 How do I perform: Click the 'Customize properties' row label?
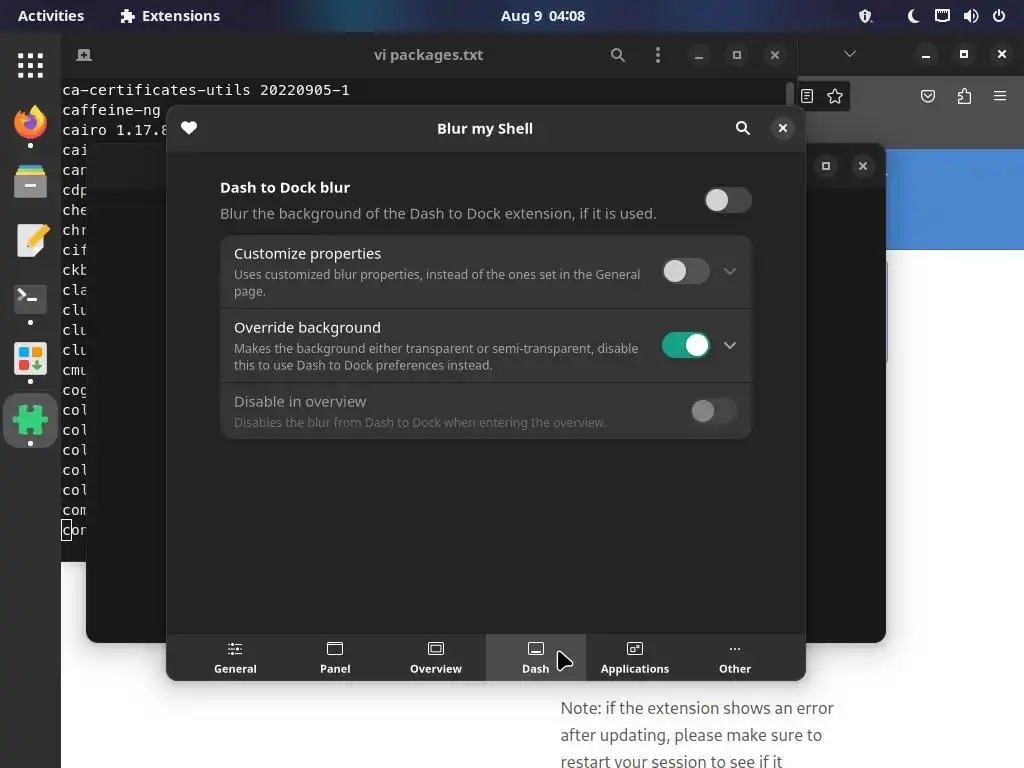pos(307,253)
